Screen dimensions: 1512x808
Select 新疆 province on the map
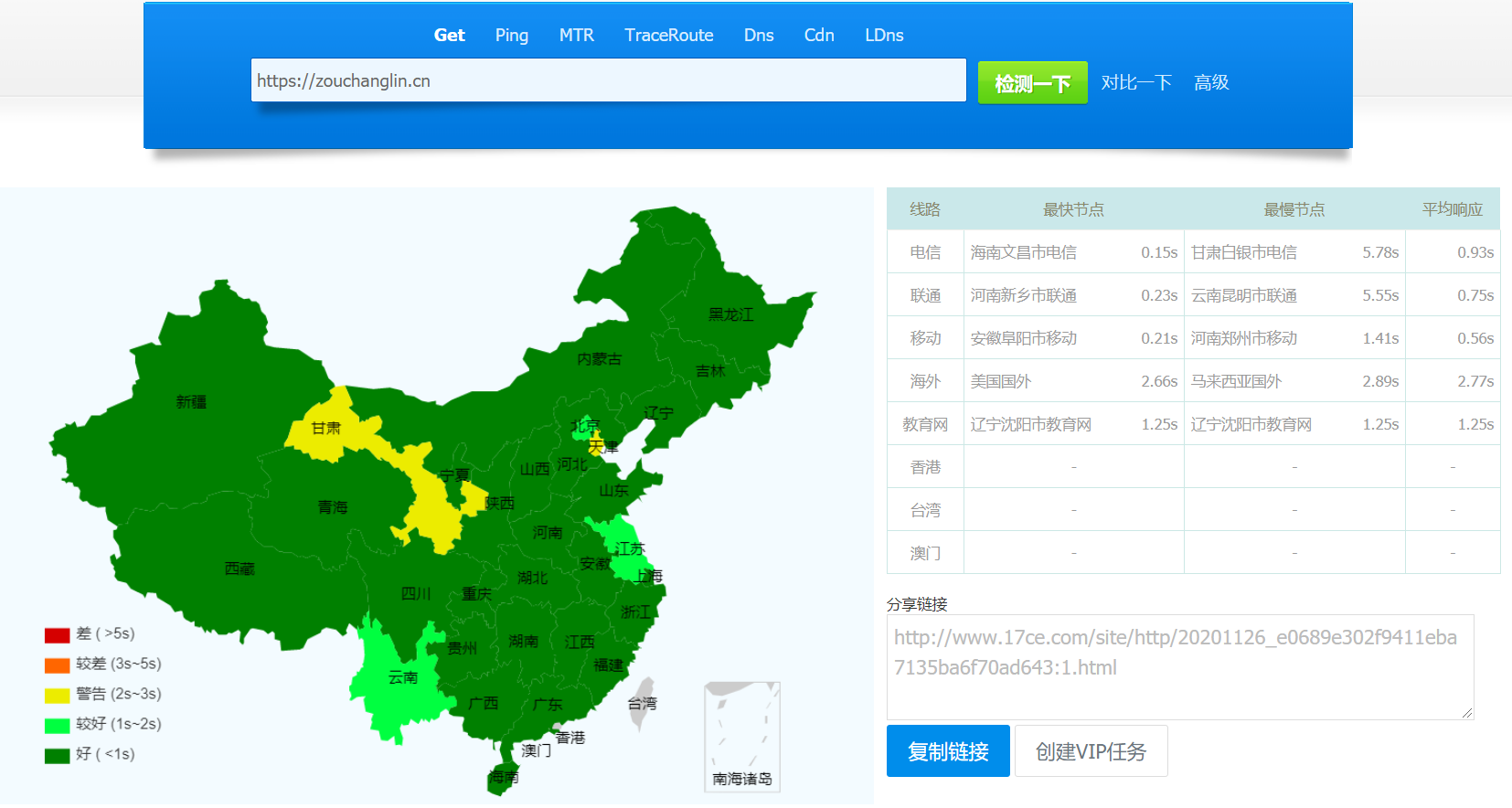[x=191, y=401]
